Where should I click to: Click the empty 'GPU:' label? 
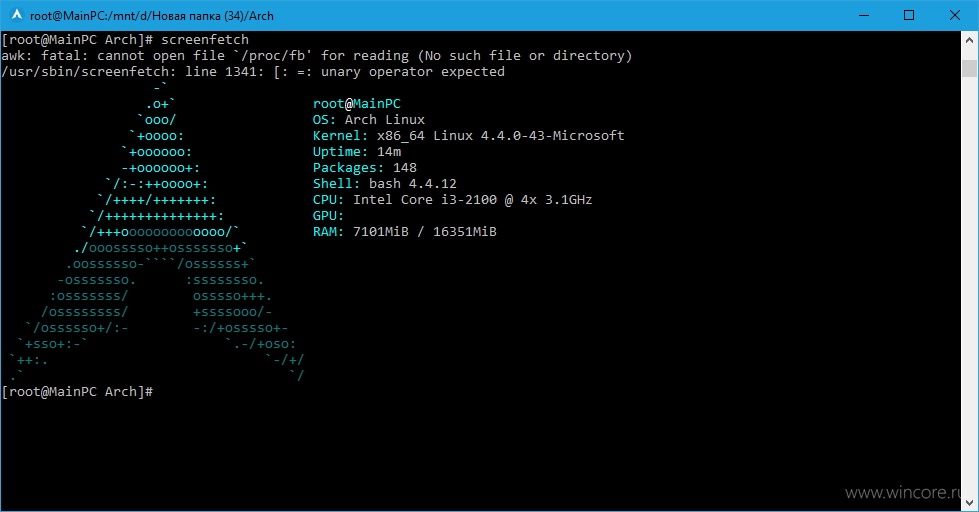(328, 216)
